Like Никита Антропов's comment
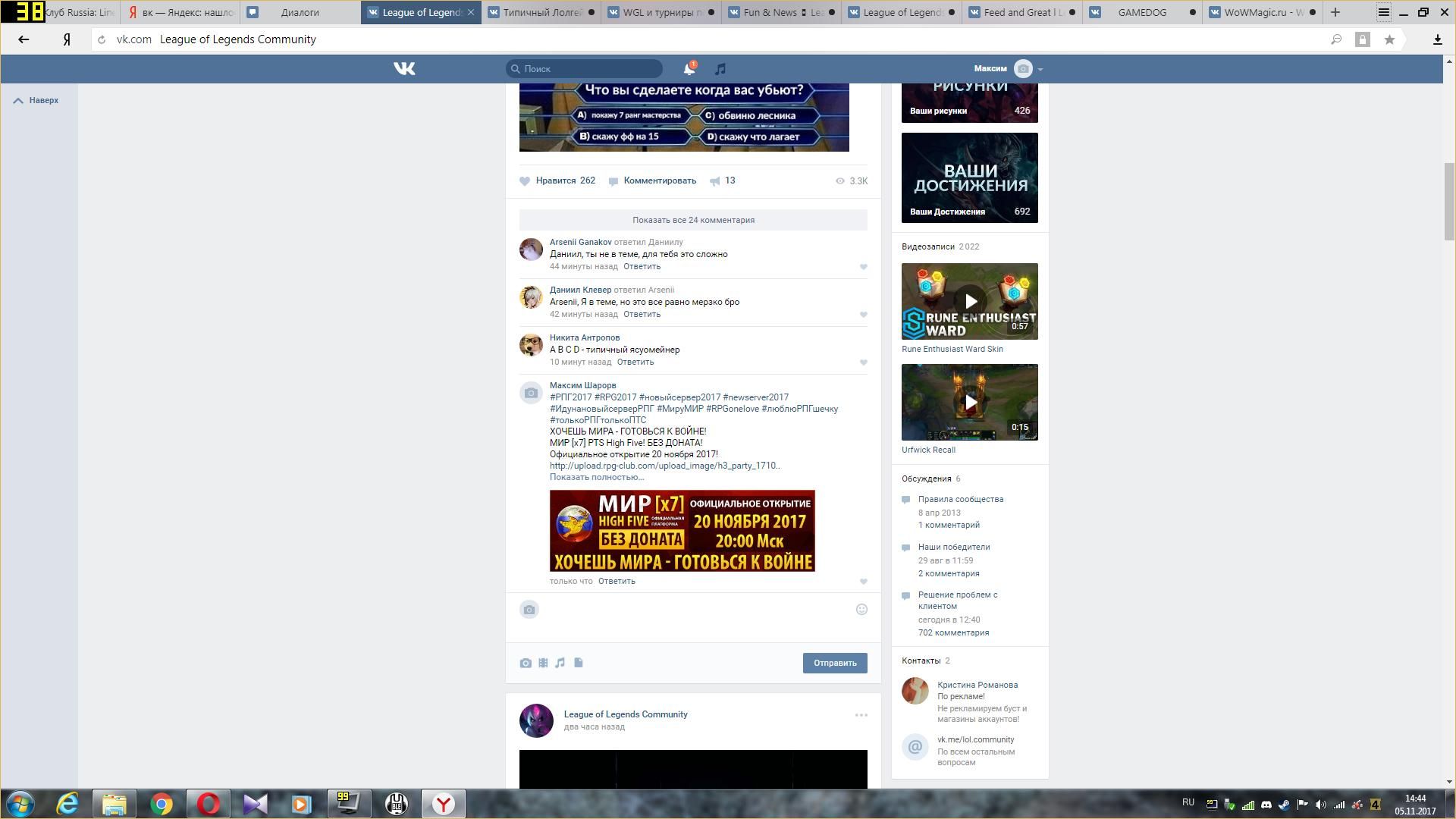1456x819 pixels. 863,362
